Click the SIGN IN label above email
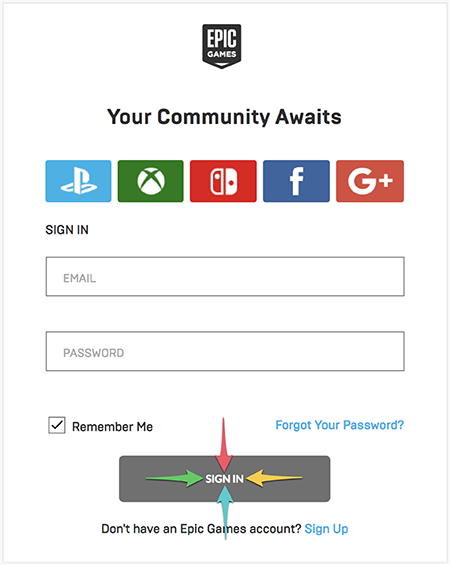Screen dimensions: 450x565 67,230
